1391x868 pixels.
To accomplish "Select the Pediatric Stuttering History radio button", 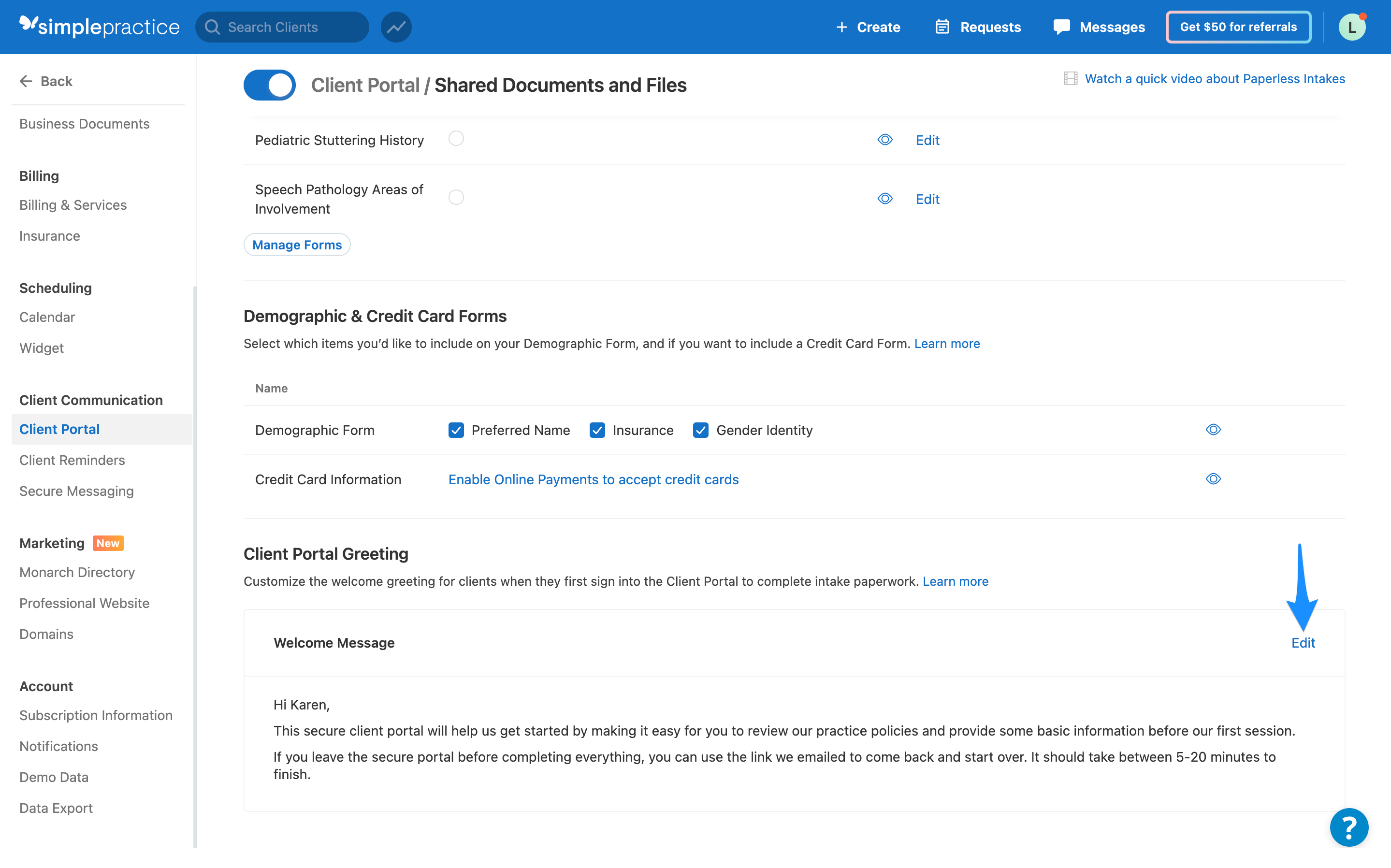I will tap(456, 138).
